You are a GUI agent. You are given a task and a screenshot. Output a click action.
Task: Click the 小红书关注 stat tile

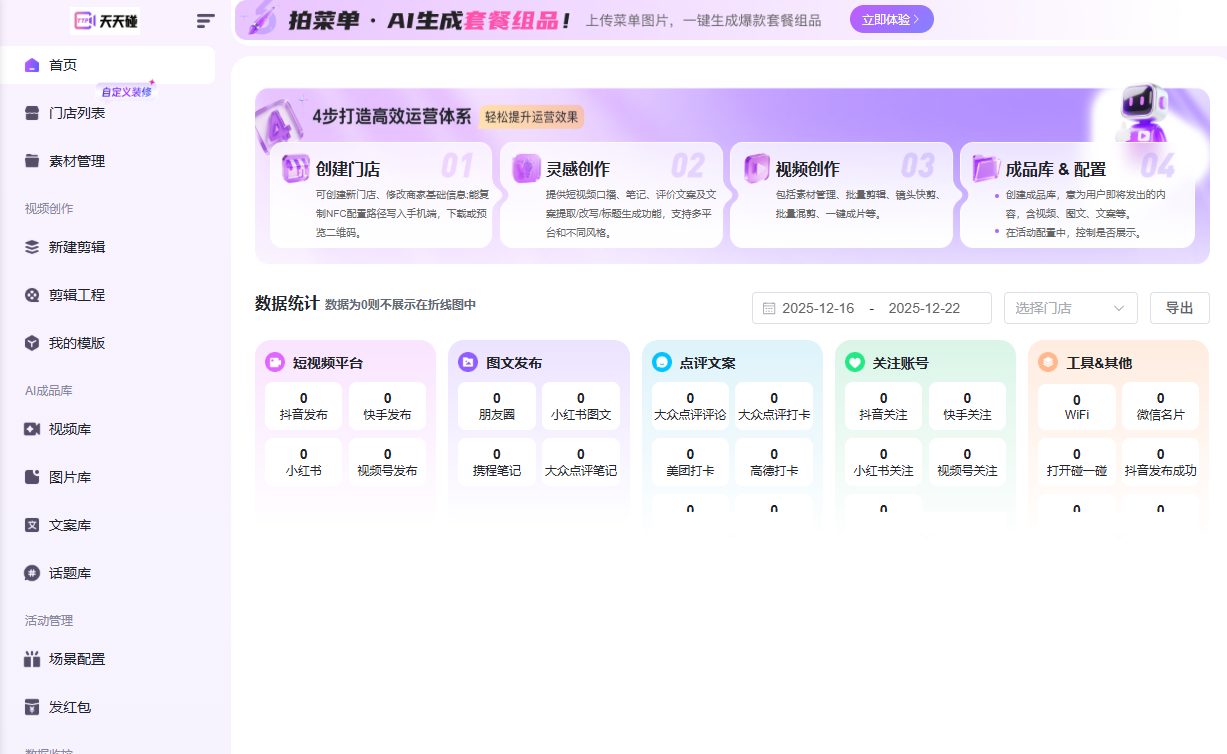pyautogui.click(x=883, y=462)
